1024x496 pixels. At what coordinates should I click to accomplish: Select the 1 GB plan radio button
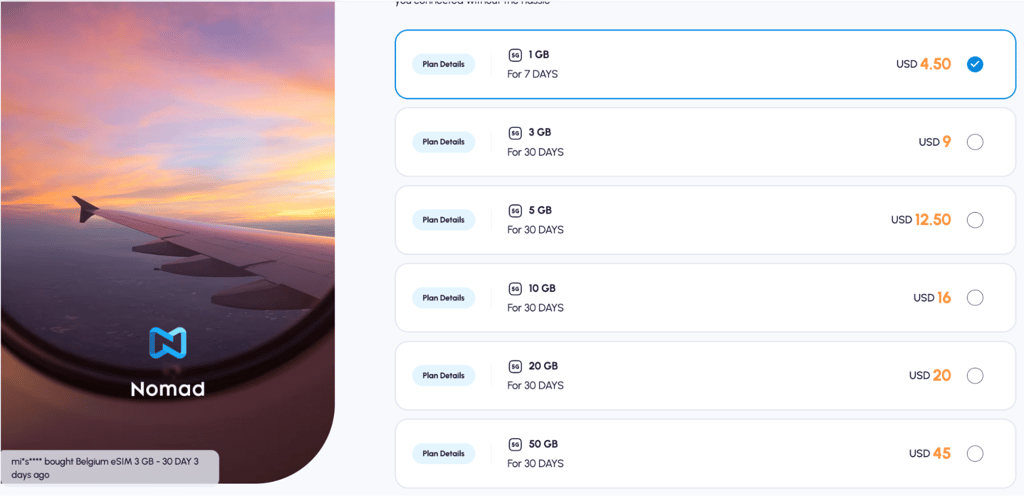(974, 64)
